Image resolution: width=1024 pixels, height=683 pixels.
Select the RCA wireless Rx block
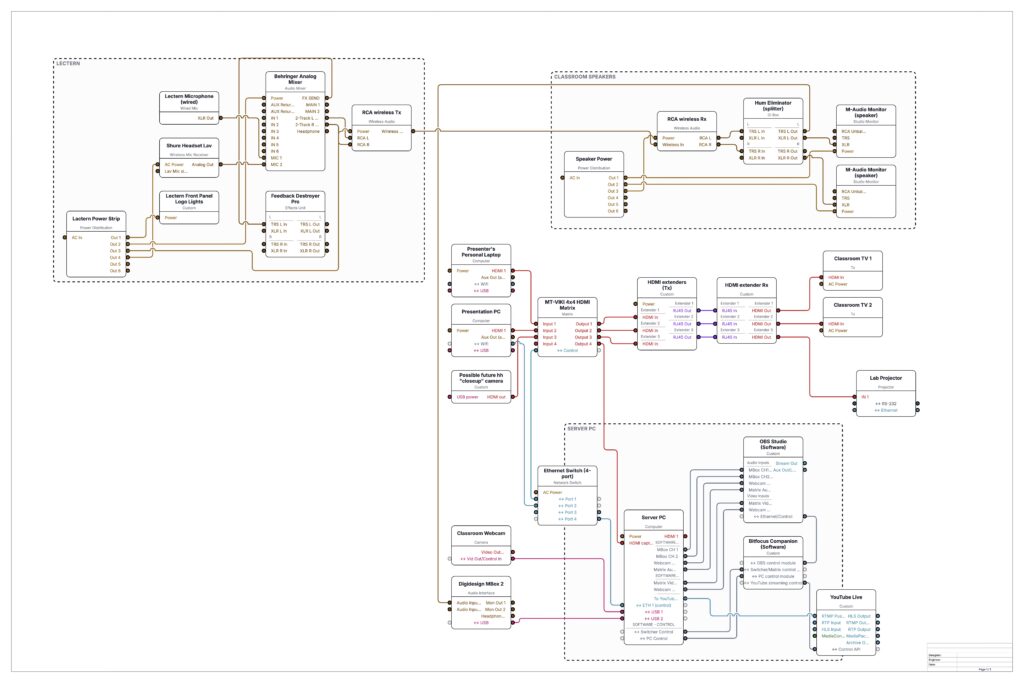coord(686,131)
